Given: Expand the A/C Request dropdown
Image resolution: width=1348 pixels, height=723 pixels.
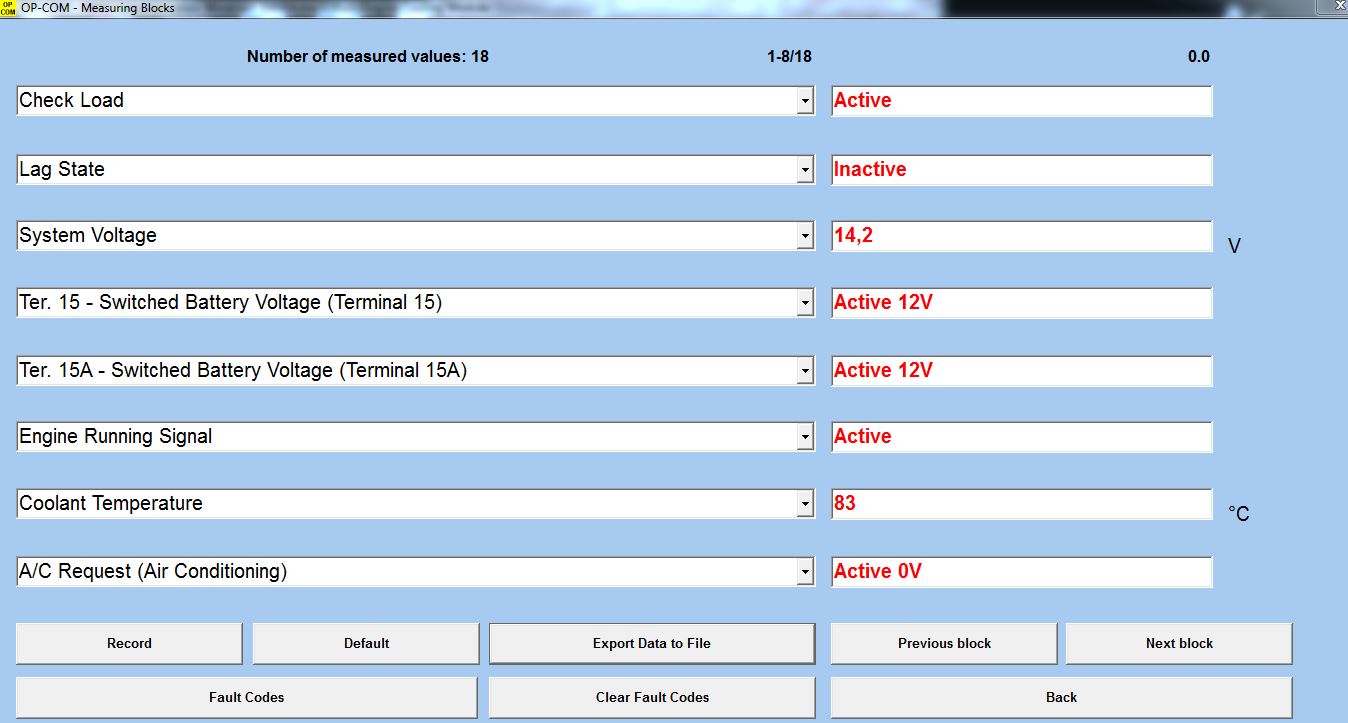Looking at the screenshot, I should coord(805,572).
